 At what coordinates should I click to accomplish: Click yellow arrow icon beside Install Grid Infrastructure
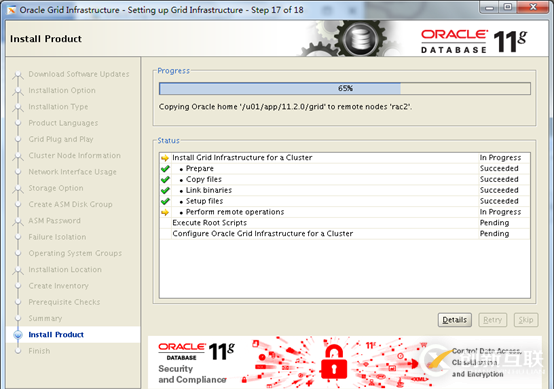165,158
